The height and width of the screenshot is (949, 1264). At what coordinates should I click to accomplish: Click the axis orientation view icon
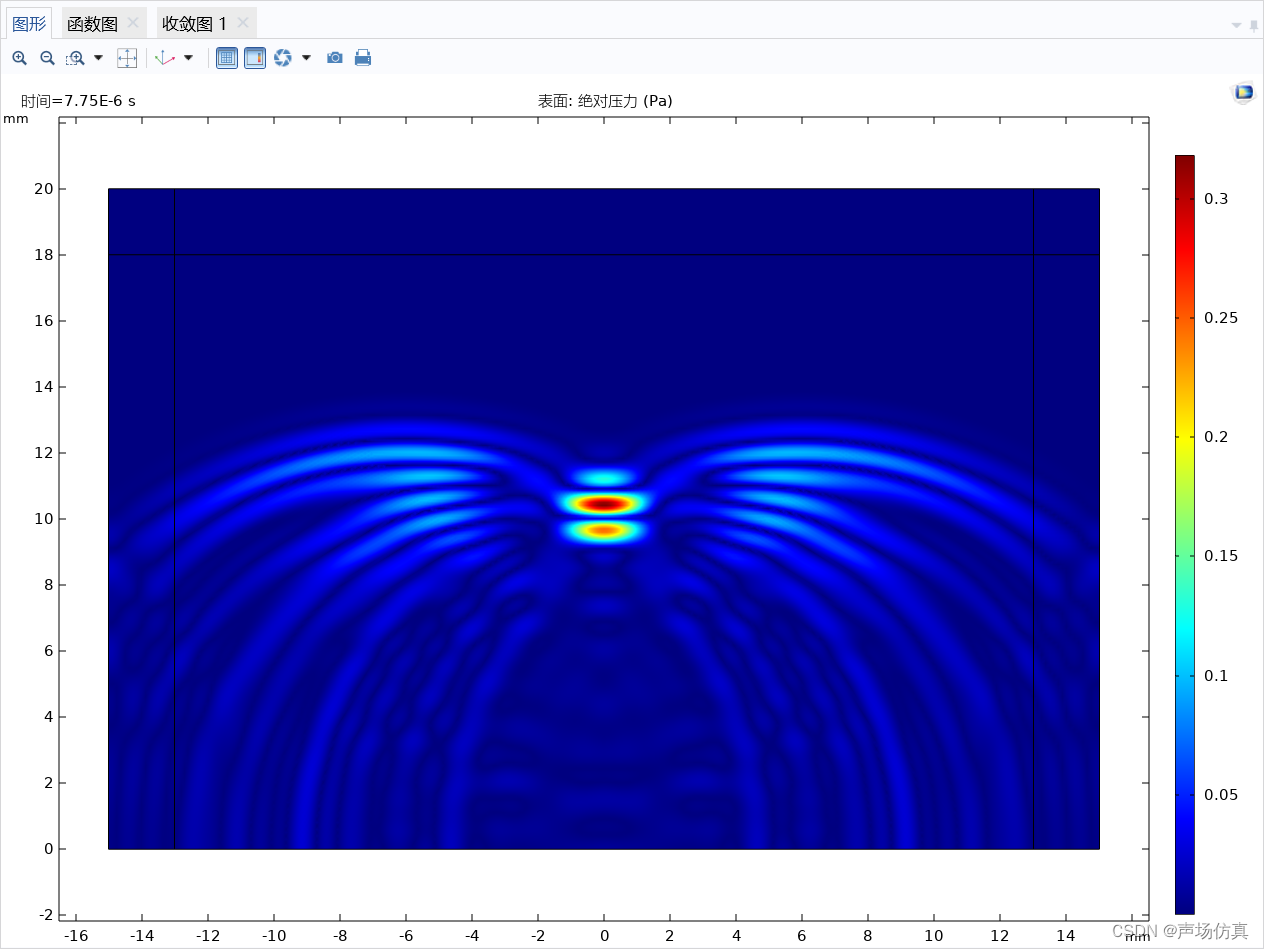[x=164, y=58]
